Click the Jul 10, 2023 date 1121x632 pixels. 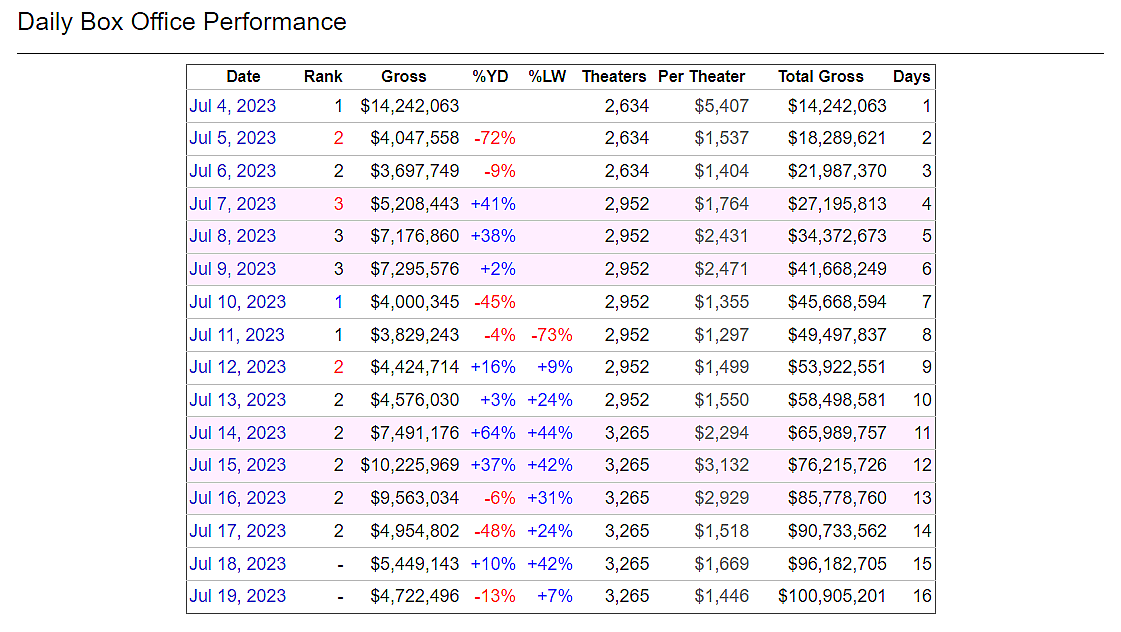(x=237, y=302)
